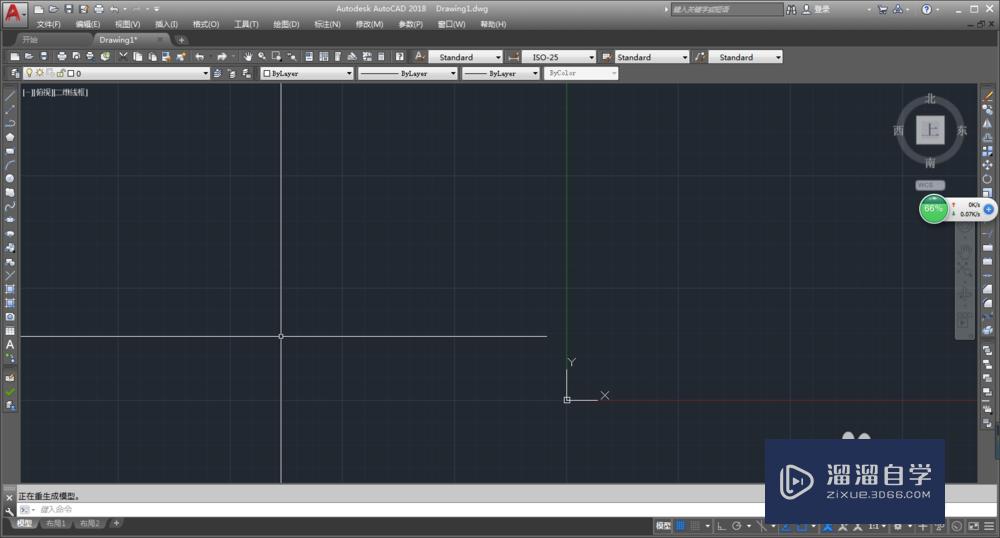The width and height of the screenshot is (1000, 538).
Task: Toggle grid display in status bar
Action: click(x=680, y=526)
